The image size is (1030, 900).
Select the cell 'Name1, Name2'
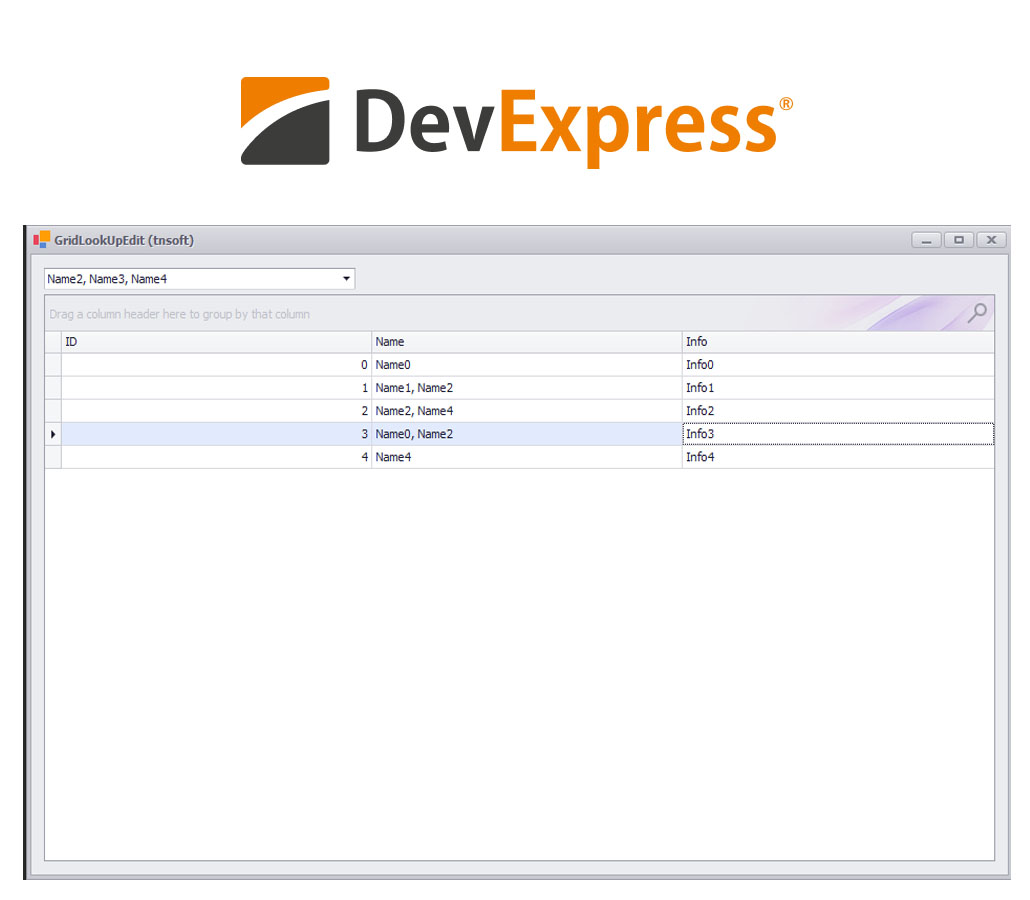click(526, 388)
